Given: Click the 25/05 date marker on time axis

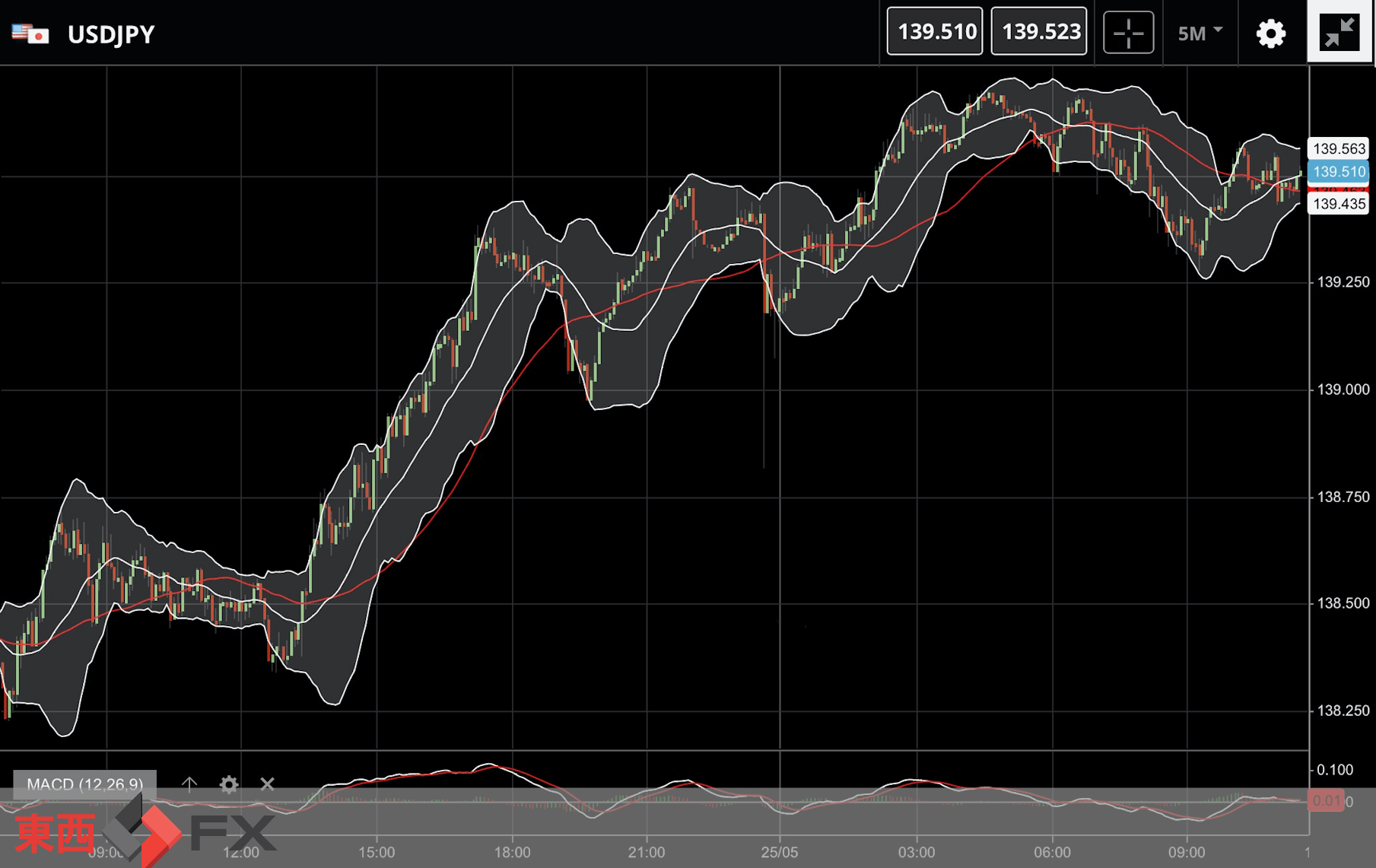Looking at the screenshot, I should pos(779,852).
